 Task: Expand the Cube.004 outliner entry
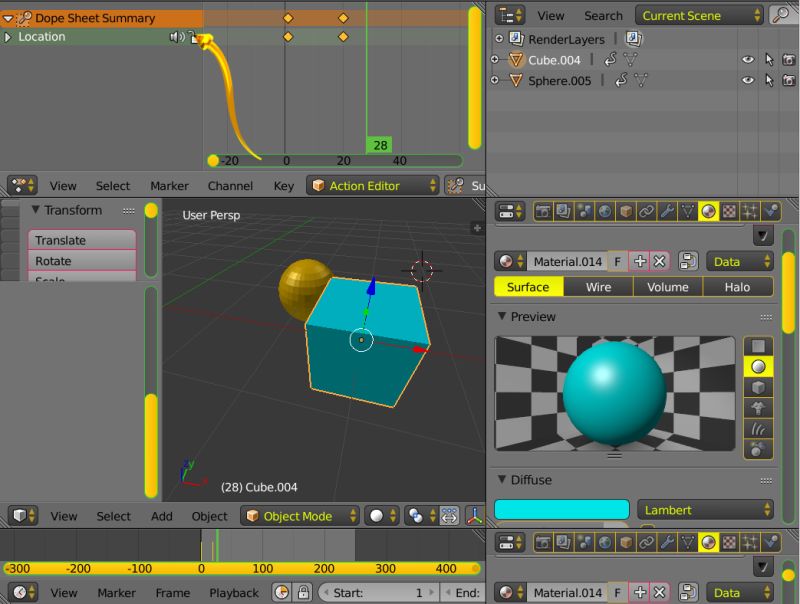pyautogui.click(x=494, y=60)
